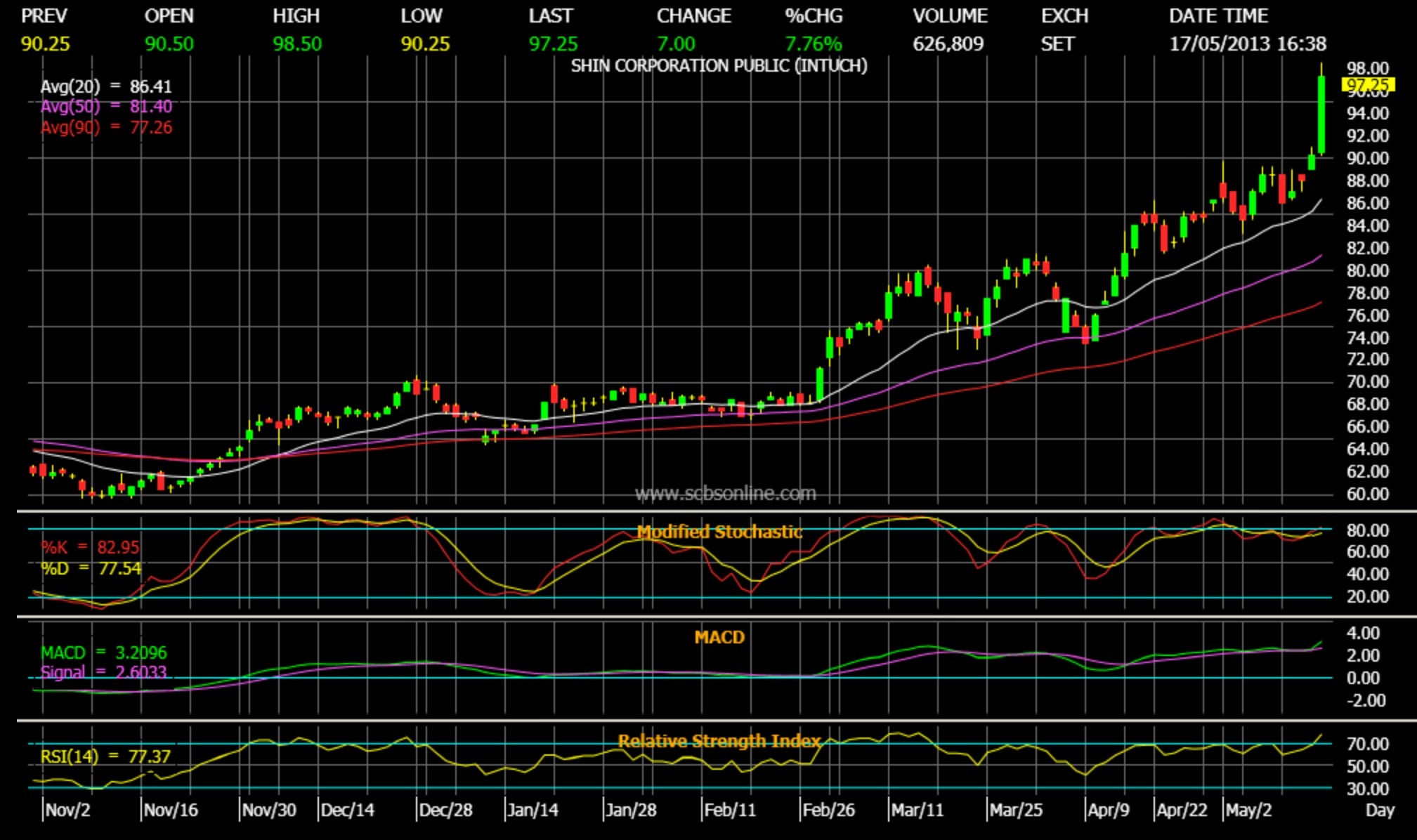Click the SHIN CORPORATION PUBLIC (INTUCH) chart title
1417x840 pixels.
(x=719, y=66)
